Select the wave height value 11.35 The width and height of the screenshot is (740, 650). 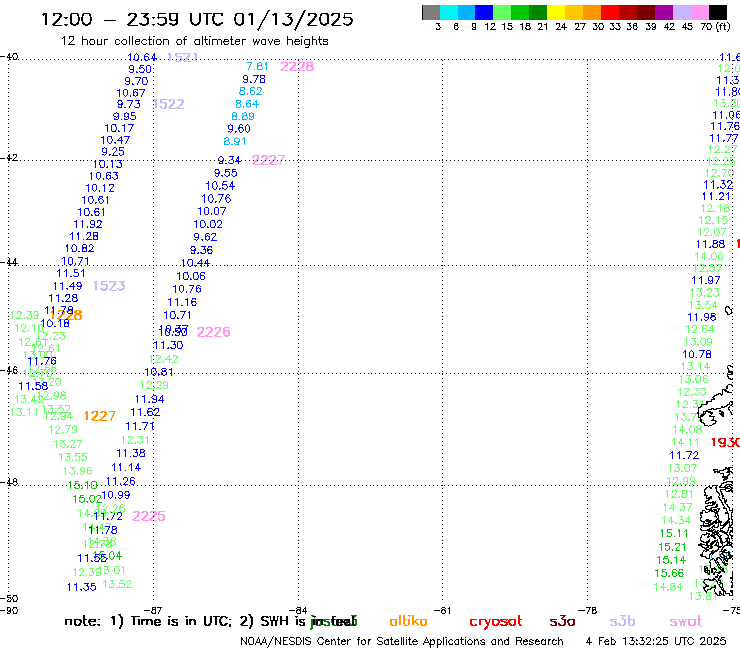coord(82,587)
